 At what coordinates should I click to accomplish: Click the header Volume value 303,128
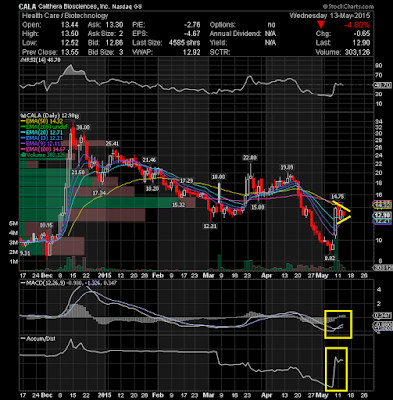pos(356,52)
